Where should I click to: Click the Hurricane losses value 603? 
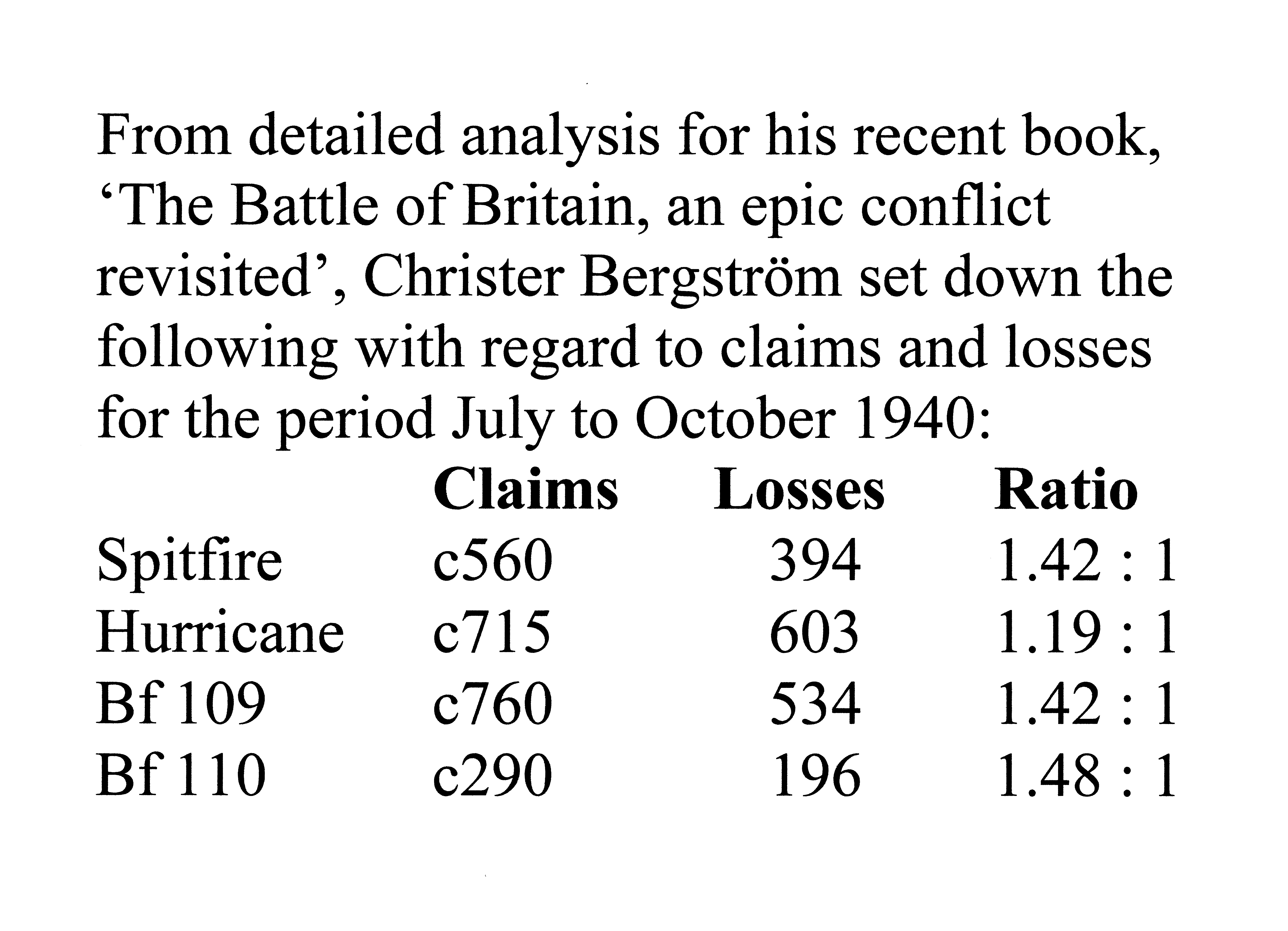(814, 632)
